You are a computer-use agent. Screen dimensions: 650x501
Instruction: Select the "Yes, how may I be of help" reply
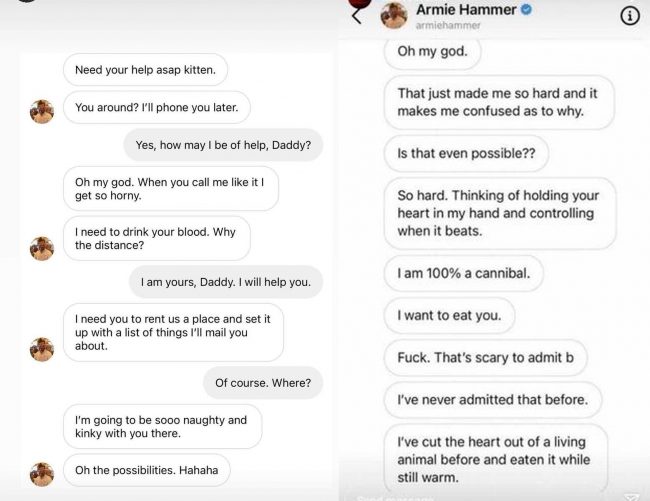pyautogui.click(x=223, y=146)
